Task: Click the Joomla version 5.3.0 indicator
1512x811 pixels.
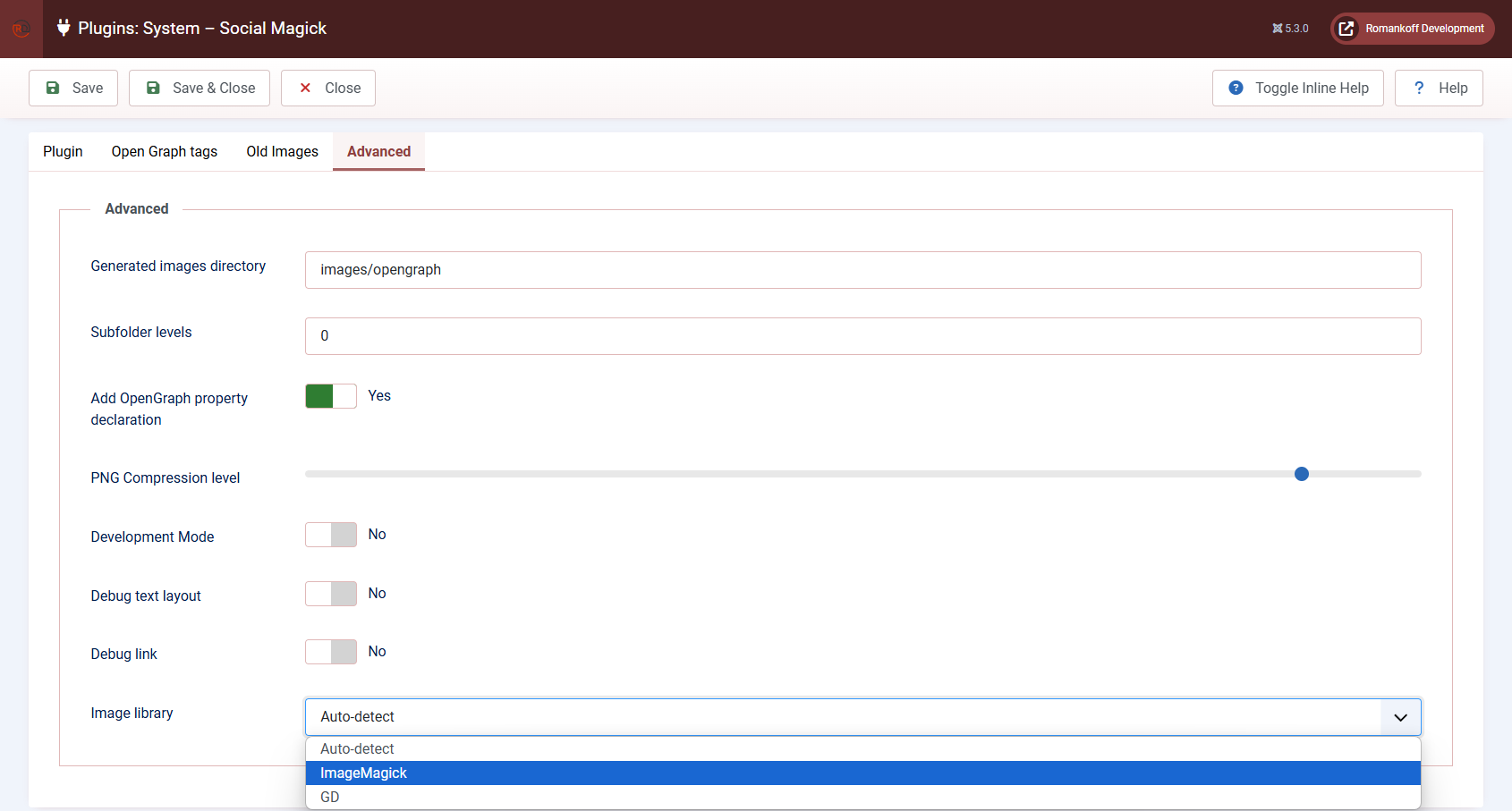Action: click(1290, 29)
